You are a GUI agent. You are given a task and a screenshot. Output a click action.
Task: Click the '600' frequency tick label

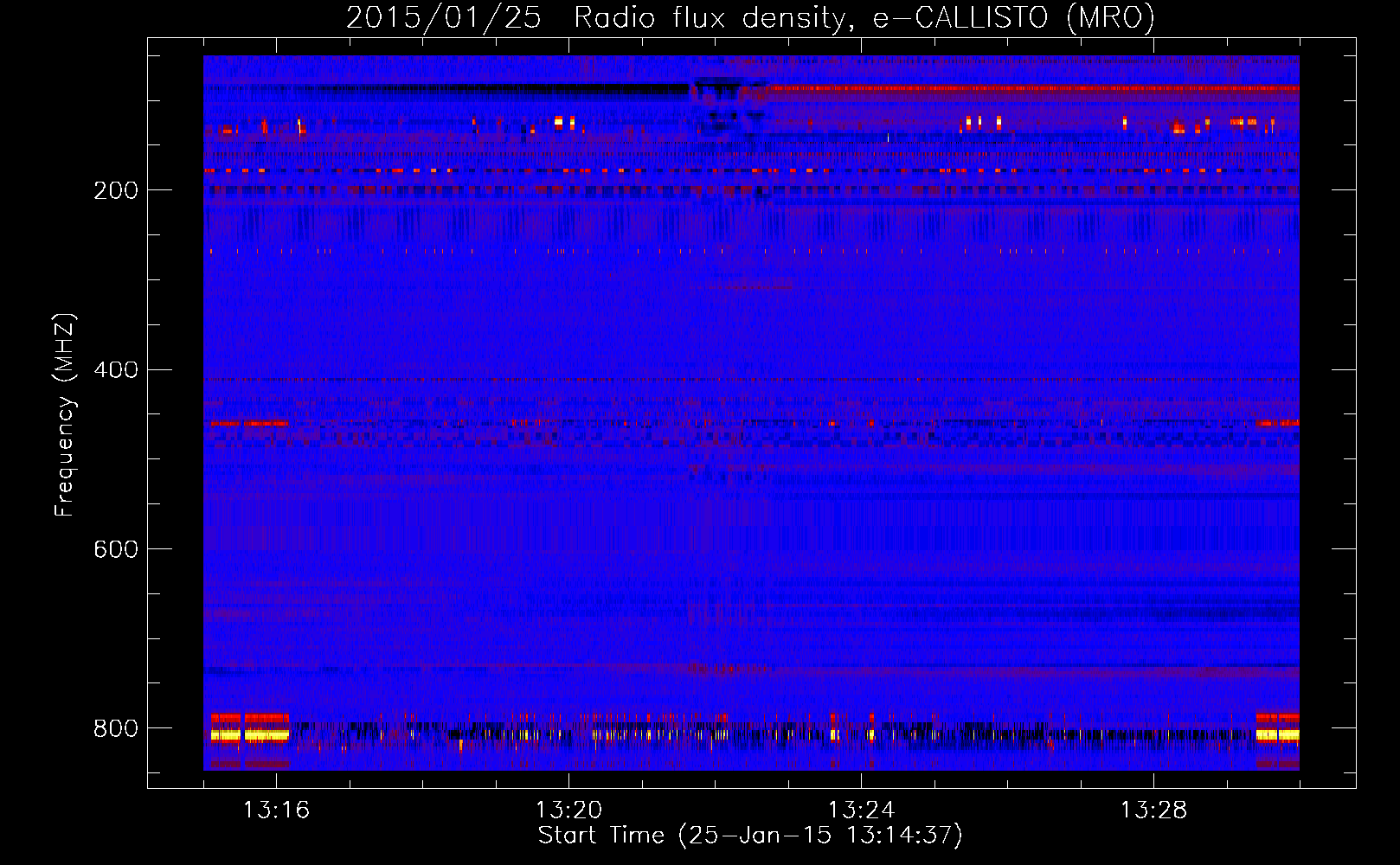[116, 549]
